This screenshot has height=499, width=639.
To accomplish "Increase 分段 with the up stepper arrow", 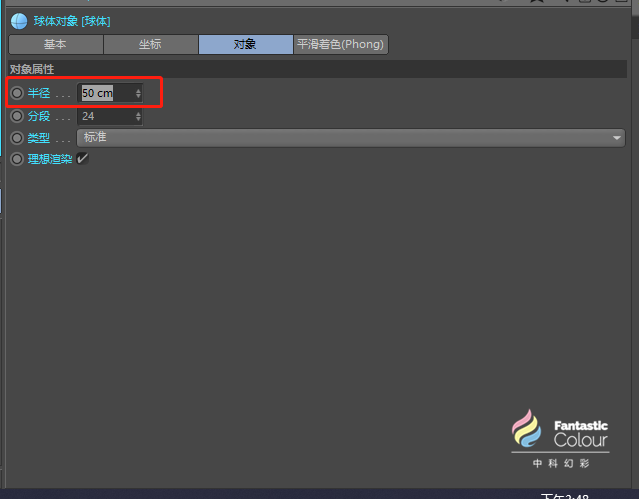I will pyautogui.click(x=139, y=113).
